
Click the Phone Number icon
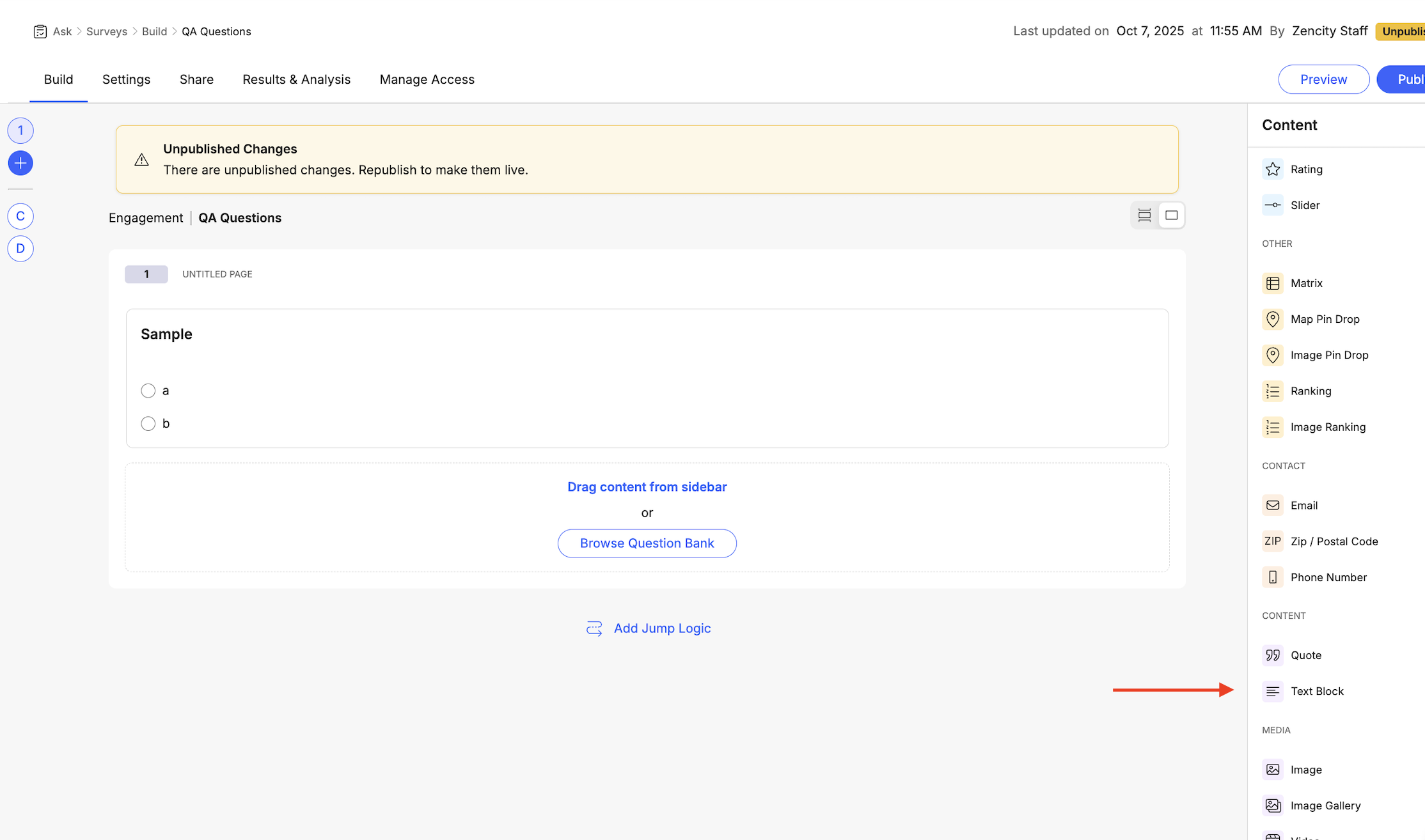click(1272, 577)
